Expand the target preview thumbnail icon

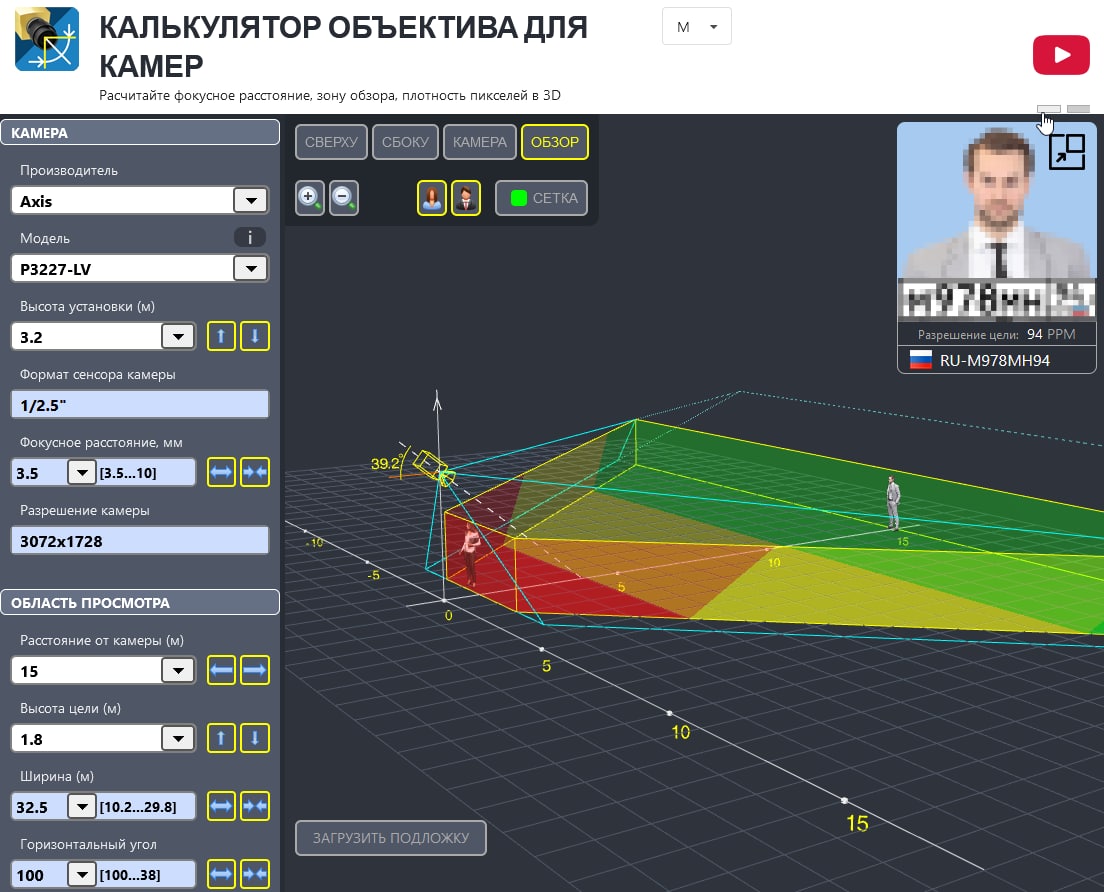[x=1067, y=151]
